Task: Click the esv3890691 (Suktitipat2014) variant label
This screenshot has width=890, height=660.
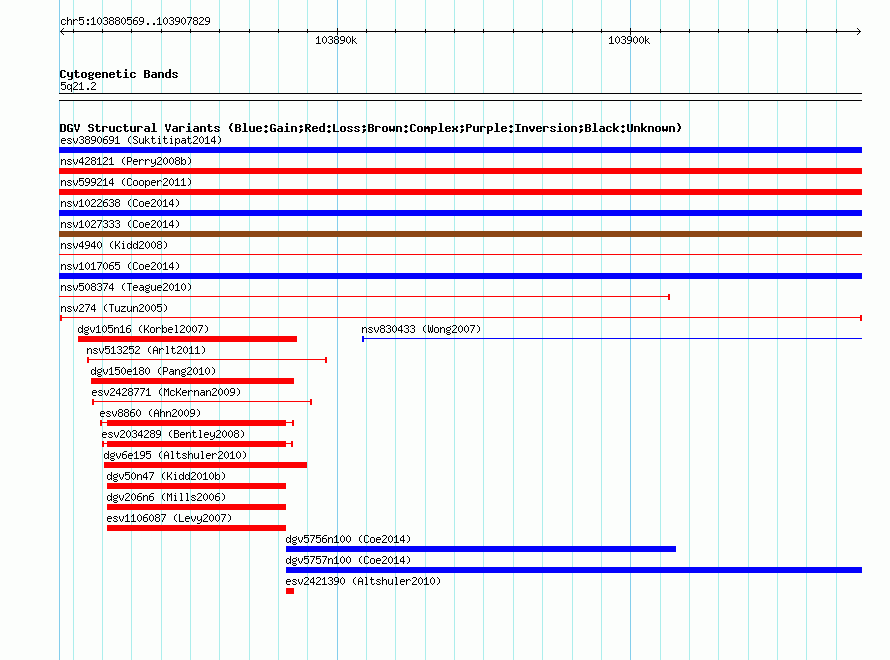Action: (141, 140)
